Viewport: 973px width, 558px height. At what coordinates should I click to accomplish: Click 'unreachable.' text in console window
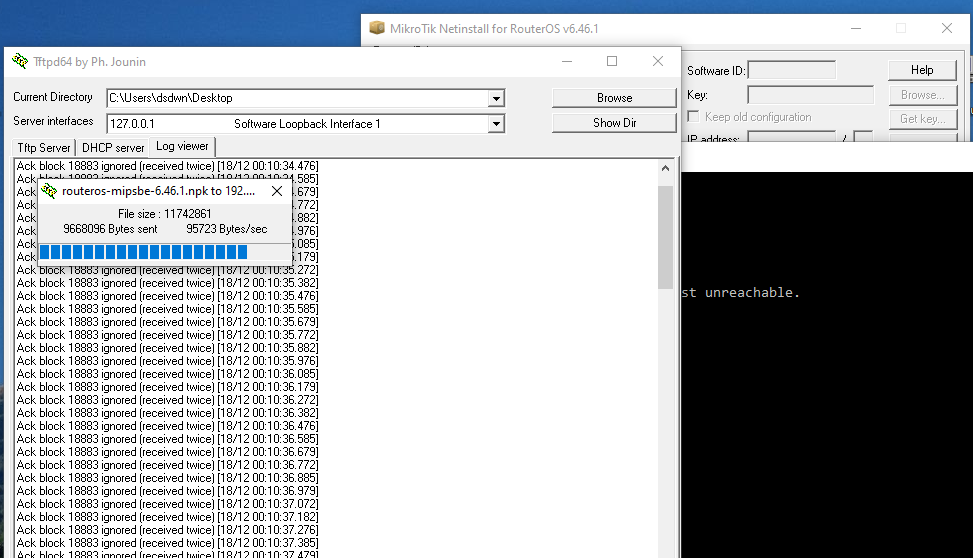tap(752, 292)
